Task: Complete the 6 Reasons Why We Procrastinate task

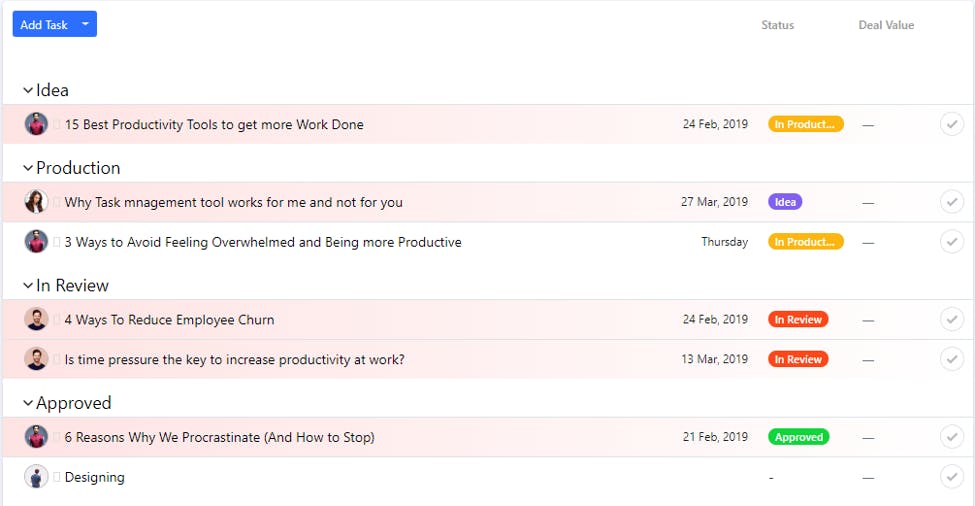Action: (952, 437)
